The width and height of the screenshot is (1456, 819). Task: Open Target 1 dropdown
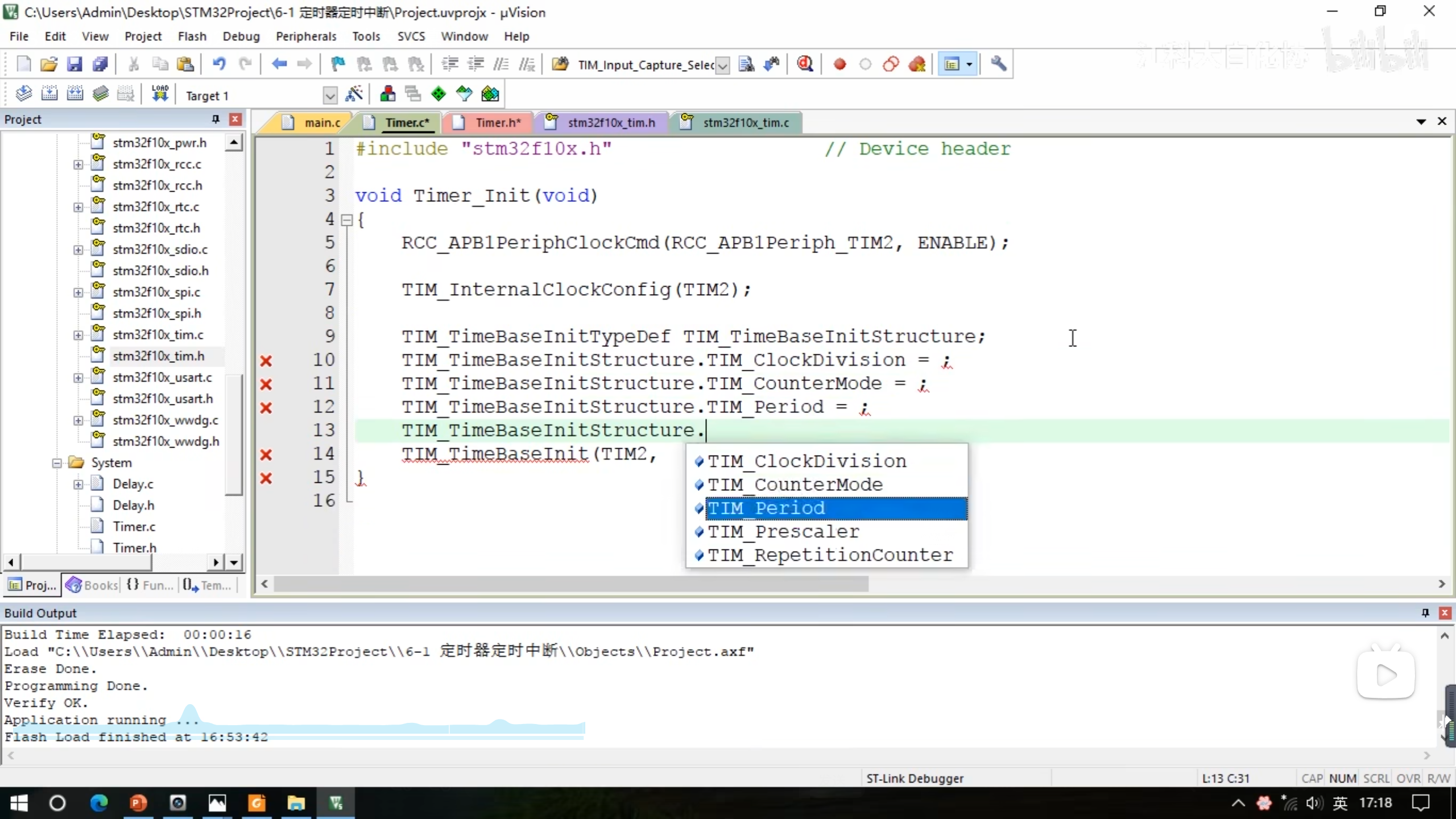click(329, 96)
